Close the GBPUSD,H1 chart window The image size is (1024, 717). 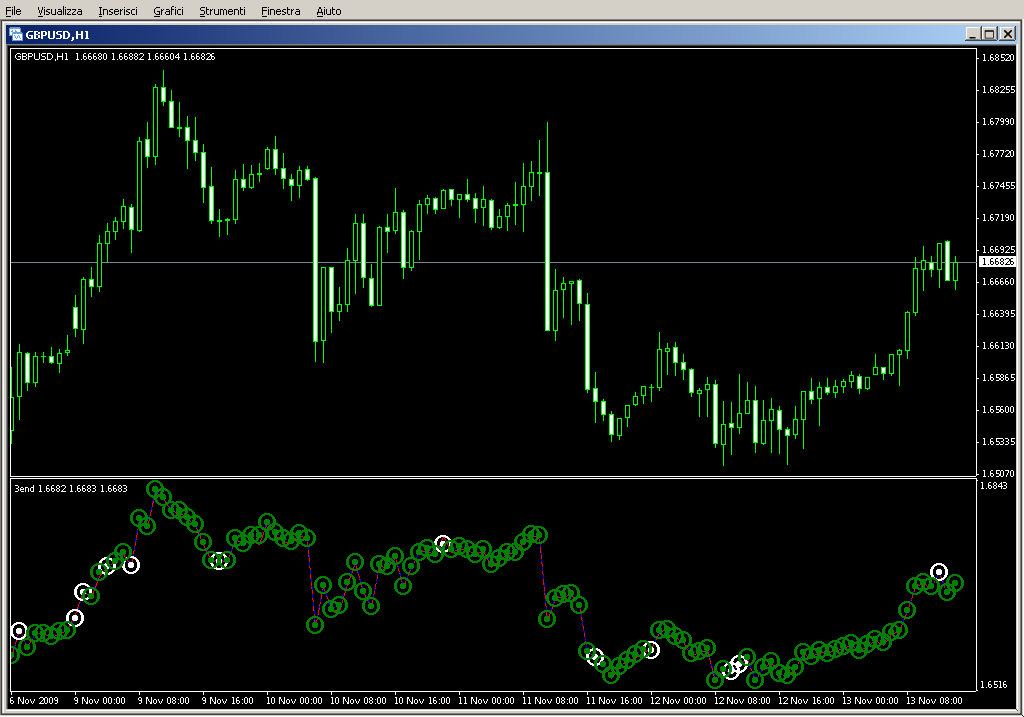tap(1008, 34)
